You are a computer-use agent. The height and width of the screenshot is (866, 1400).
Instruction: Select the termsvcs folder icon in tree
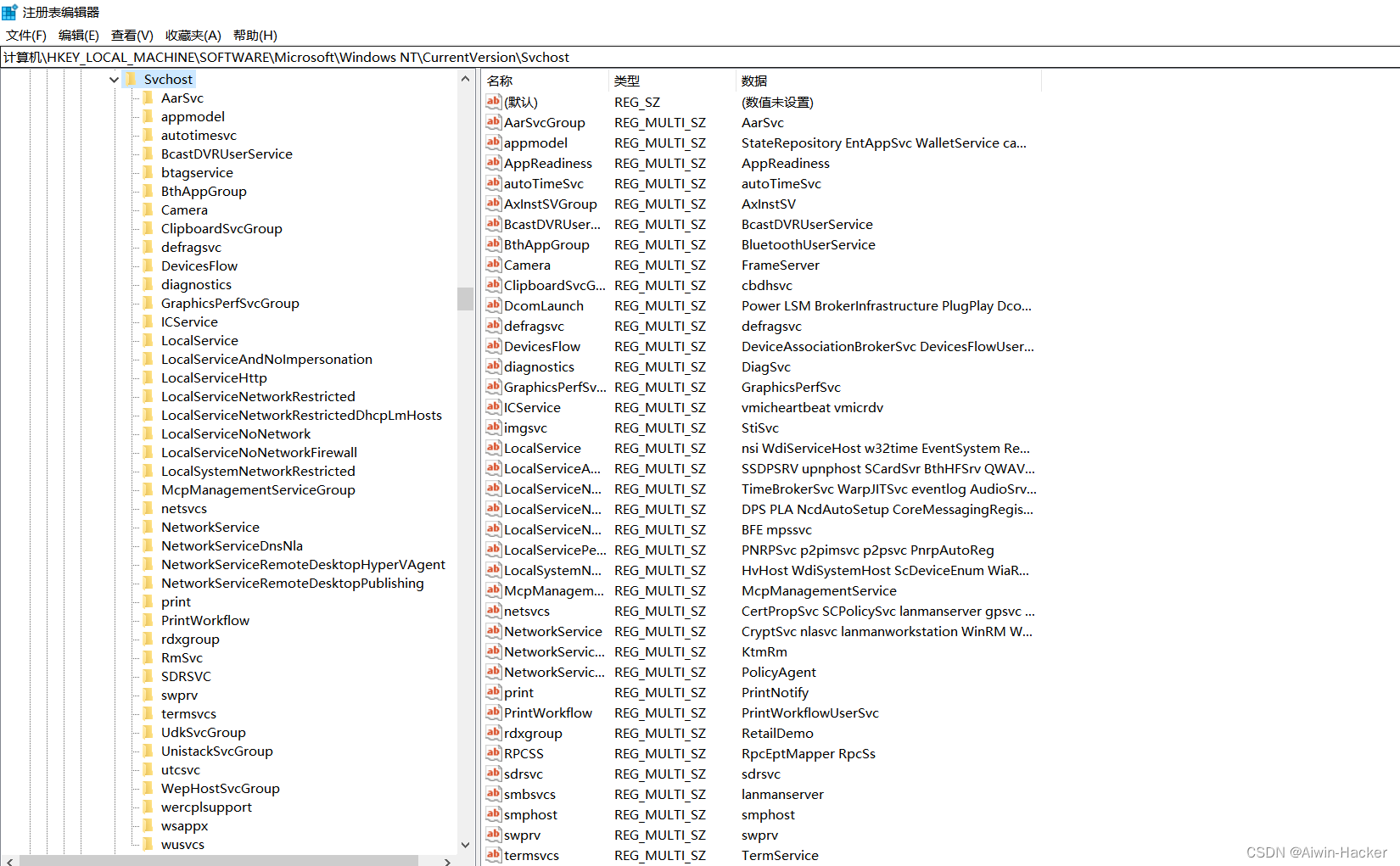149,713
